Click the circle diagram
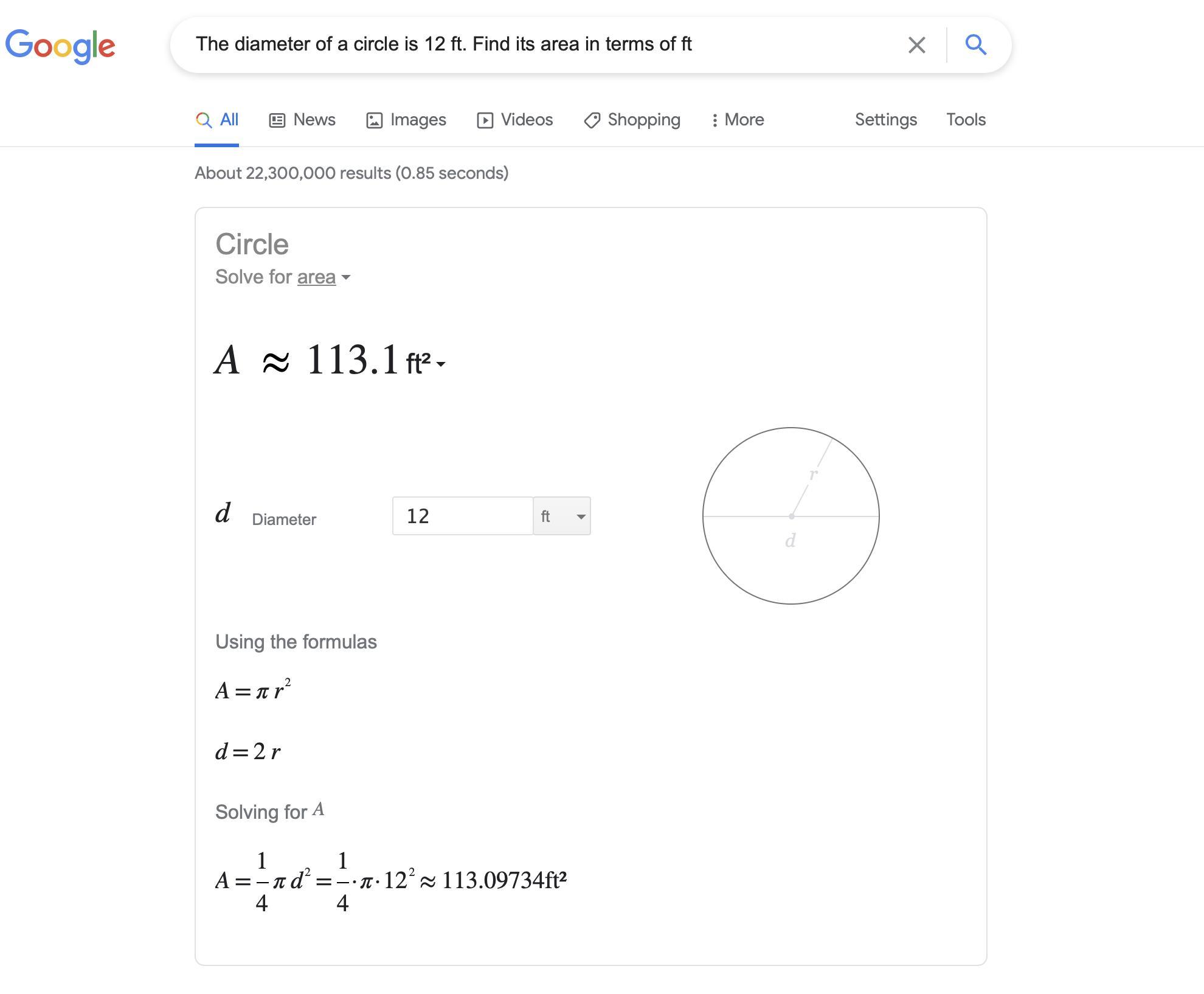This screenshot has height=994, width=1204. [x=791, y=516]
